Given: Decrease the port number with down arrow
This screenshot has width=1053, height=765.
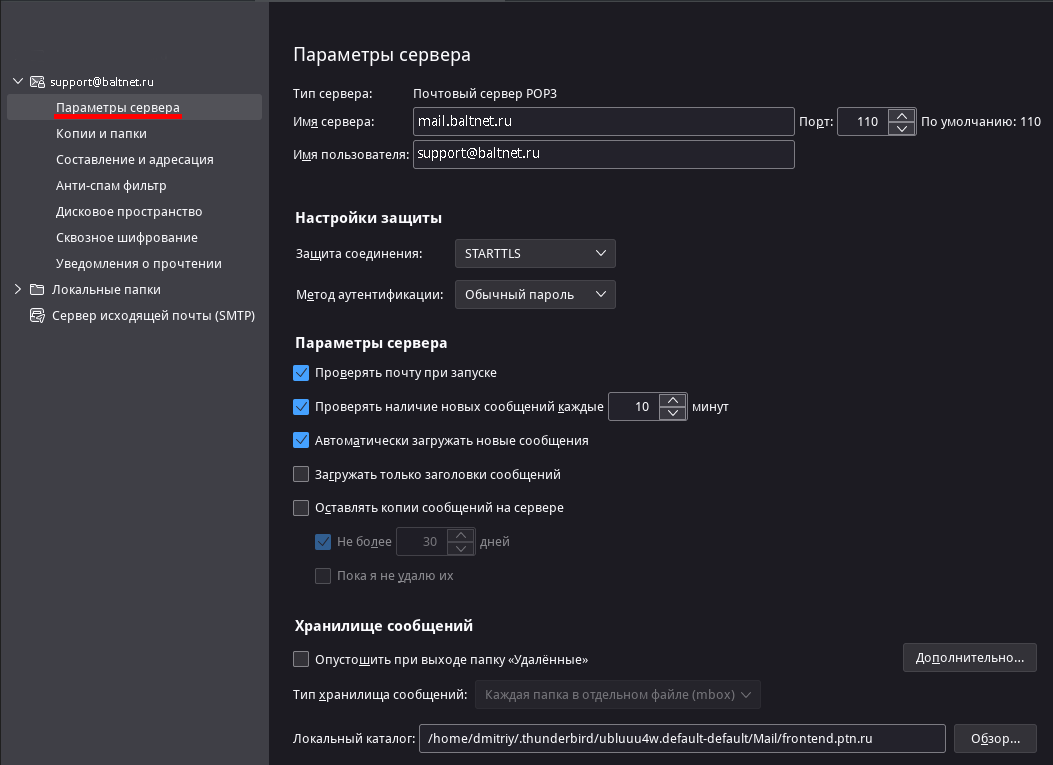Looking at the screenshot, I should pos(902,128).
